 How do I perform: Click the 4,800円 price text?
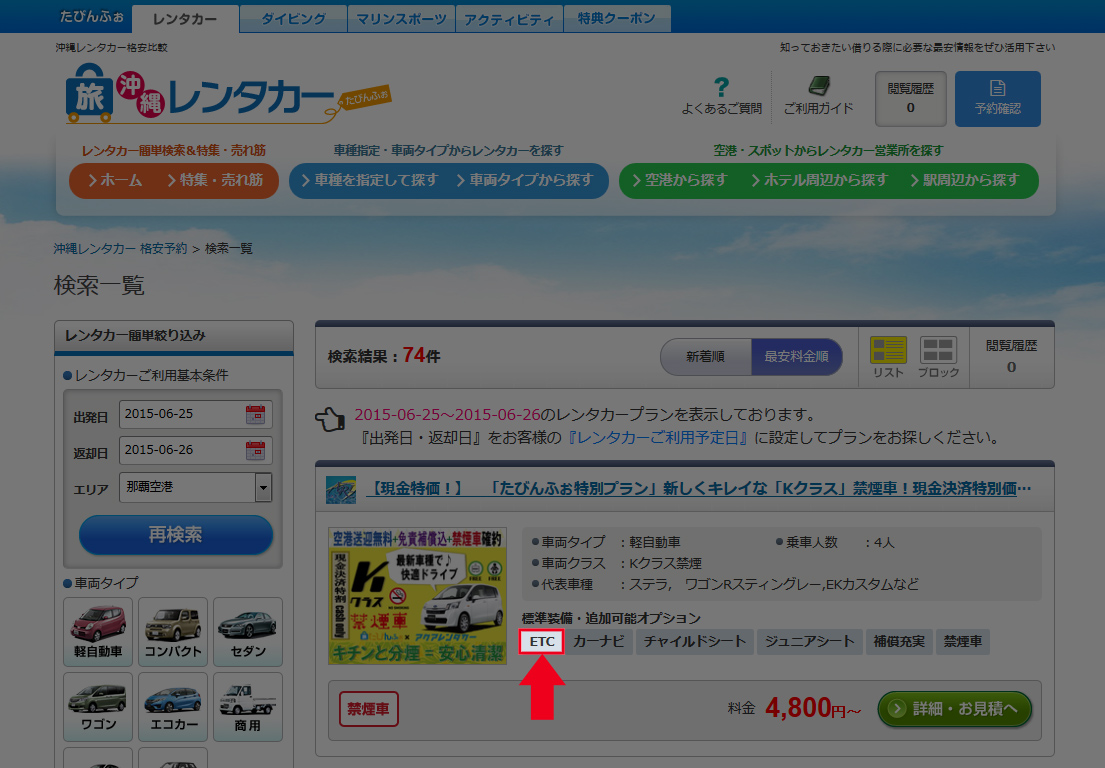point(813,708)
